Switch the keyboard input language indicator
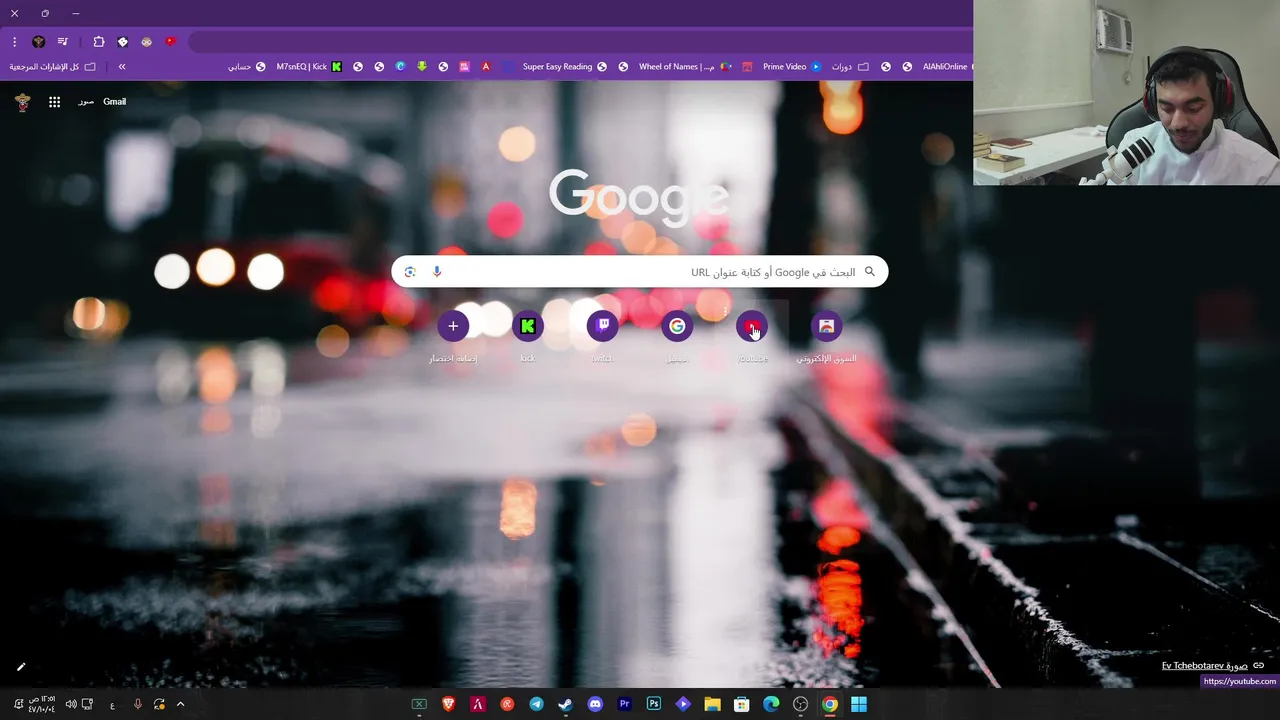1280x720 pixels. (x=112, y=704)
